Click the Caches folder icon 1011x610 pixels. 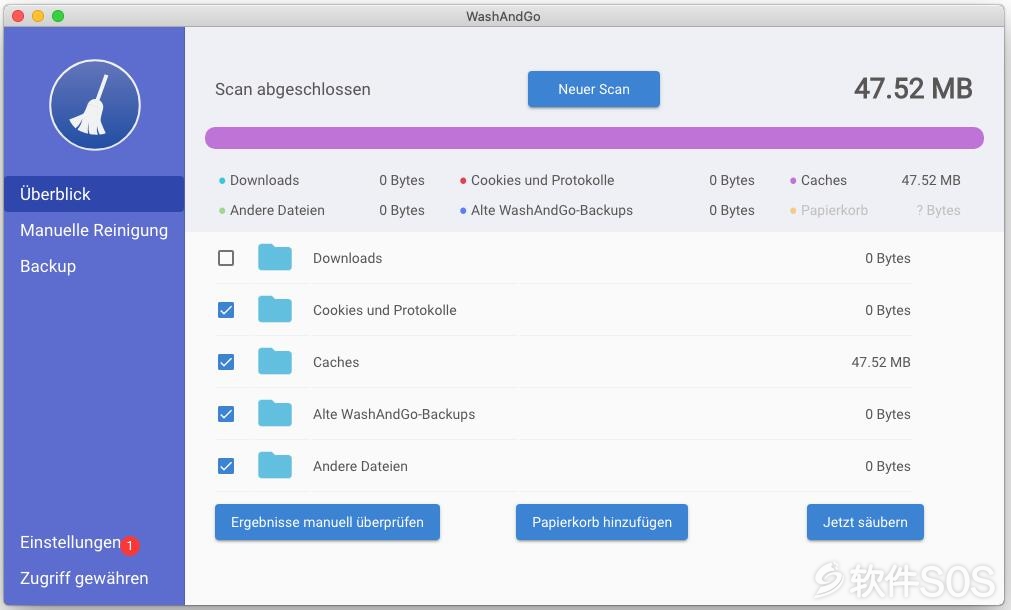click(275, 362)
